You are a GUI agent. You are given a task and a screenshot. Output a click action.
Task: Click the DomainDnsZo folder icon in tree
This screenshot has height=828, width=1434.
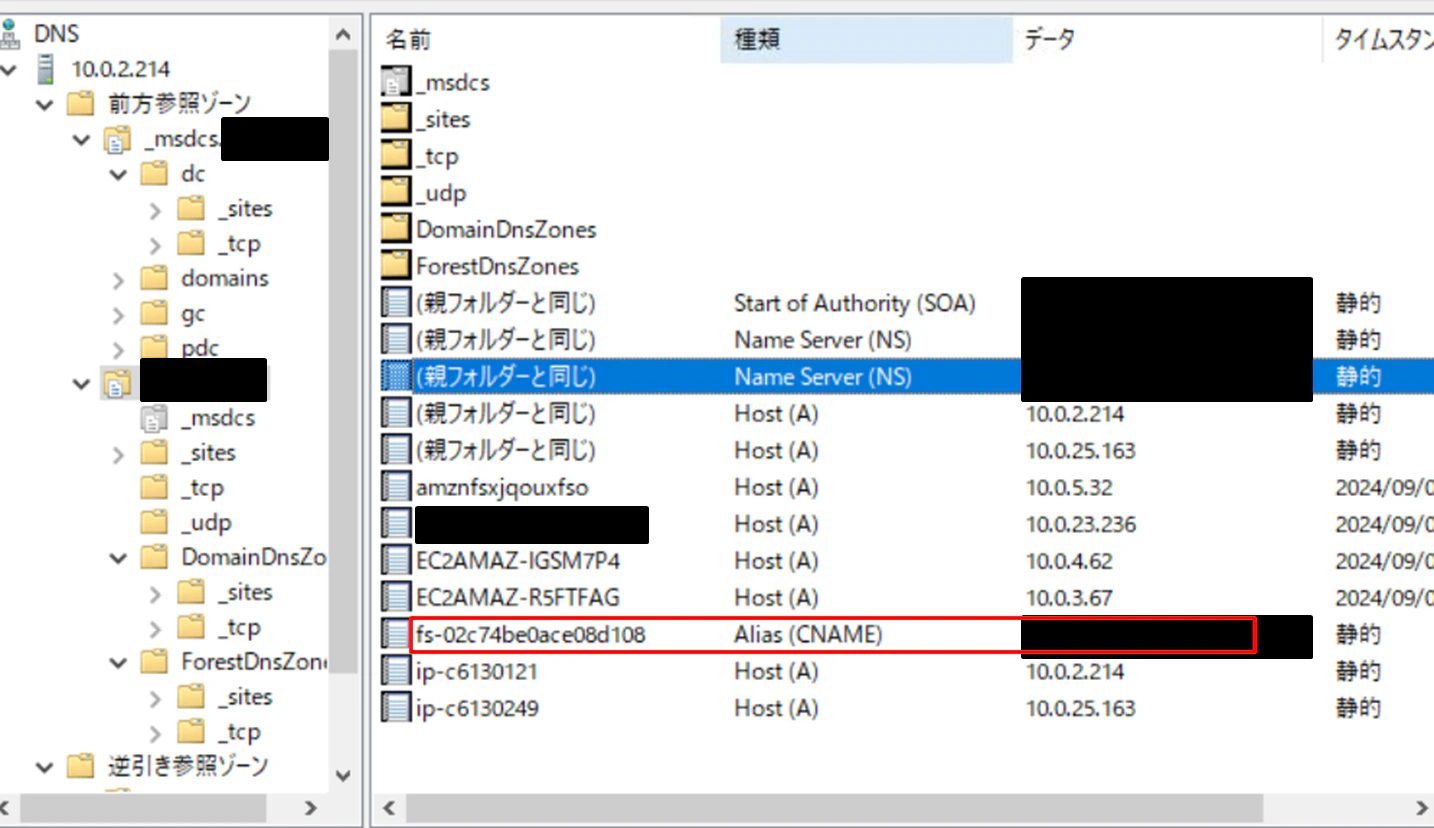coord(153,557)
